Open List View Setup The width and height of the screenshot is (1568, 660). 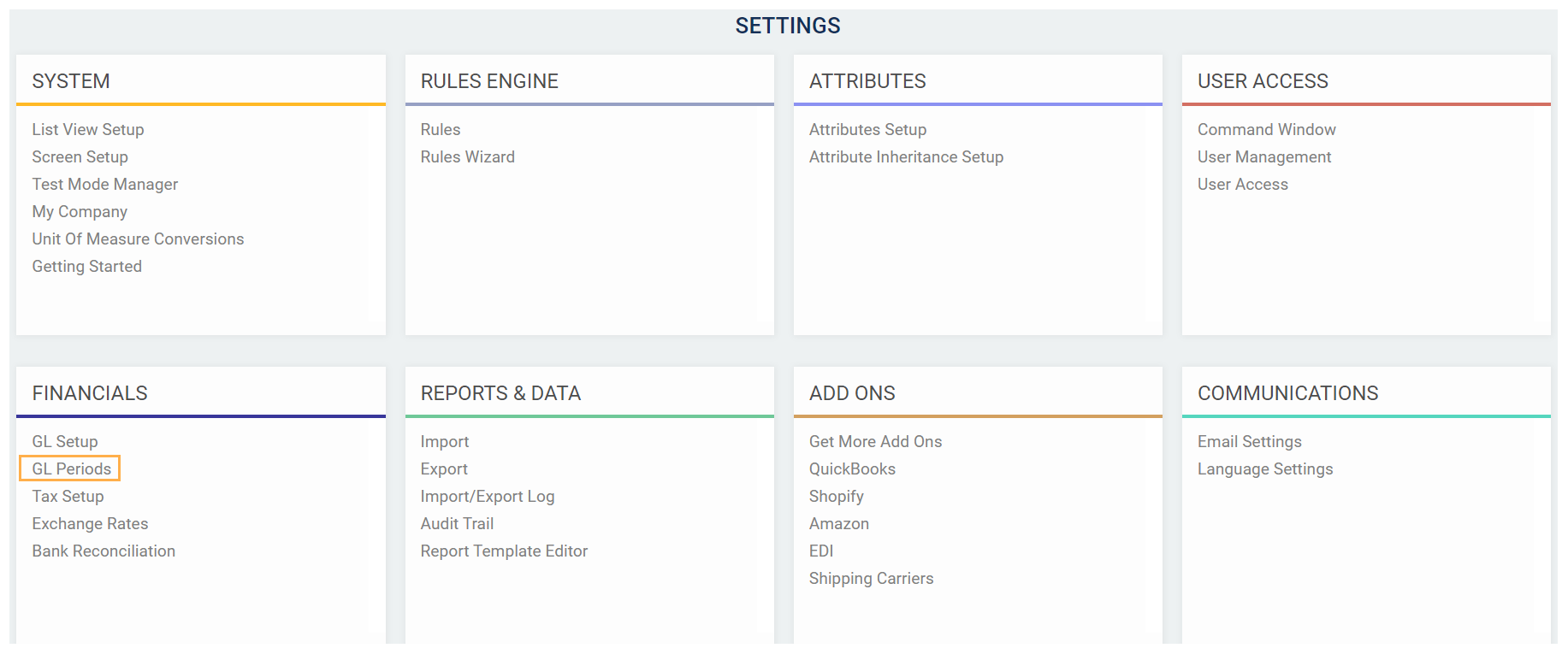point(88,129)
